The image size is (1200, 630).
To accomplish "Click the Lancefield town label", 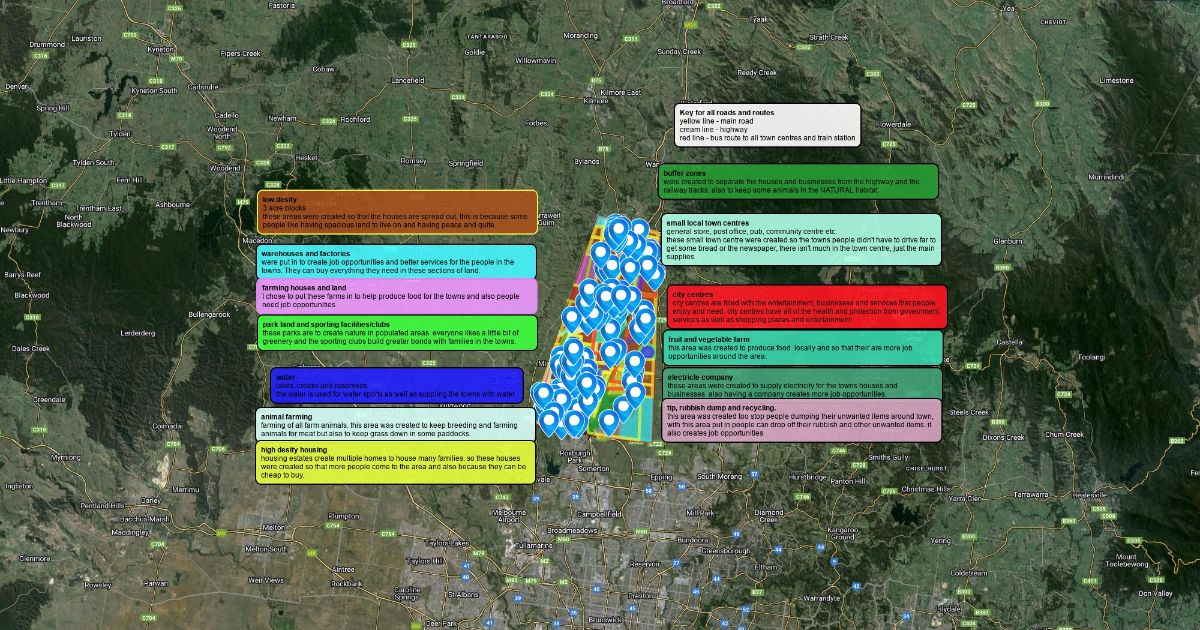I will 407,79.
